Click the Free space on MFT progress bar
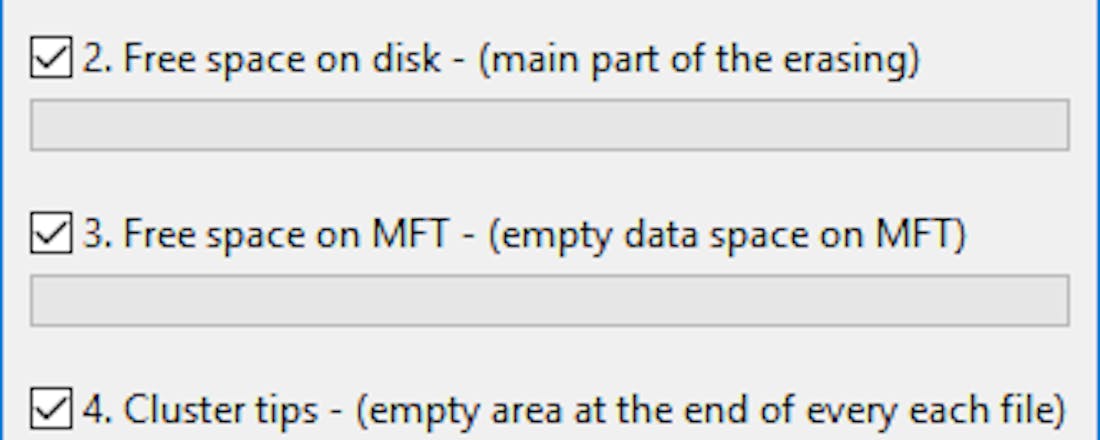The image size is (1100, 440). point(549,301)
